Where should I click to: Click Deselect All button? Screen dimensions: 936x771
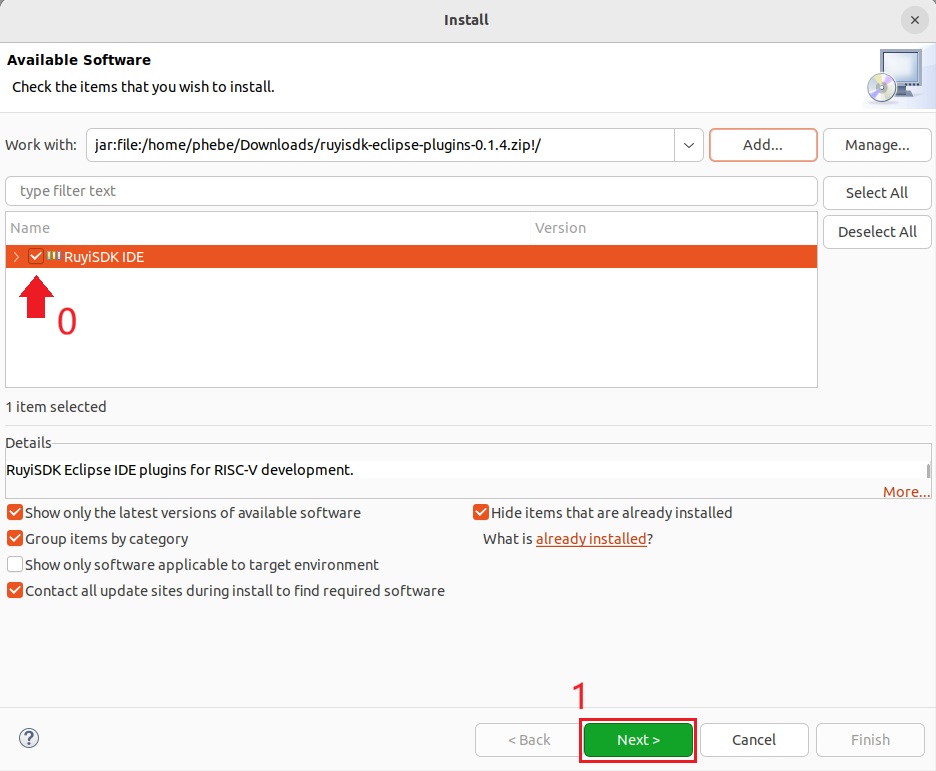[x=877, y=232]
